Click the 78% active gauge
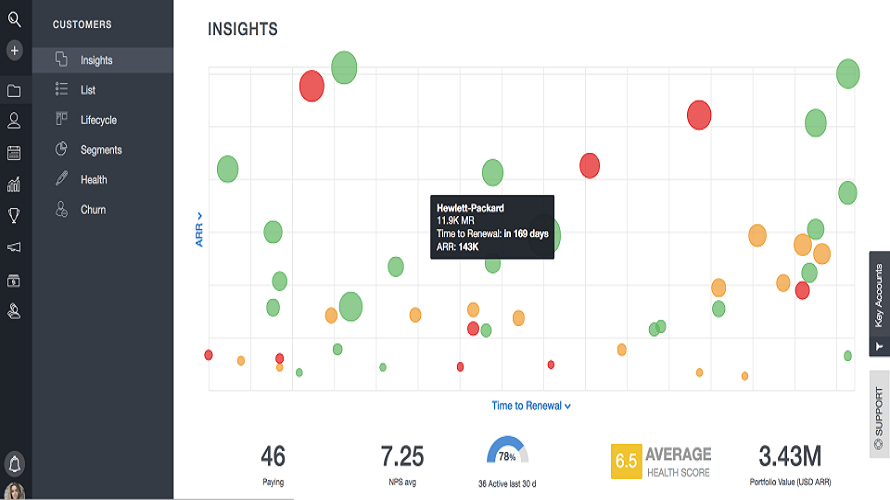890x500 pixels. click(507, 453)
